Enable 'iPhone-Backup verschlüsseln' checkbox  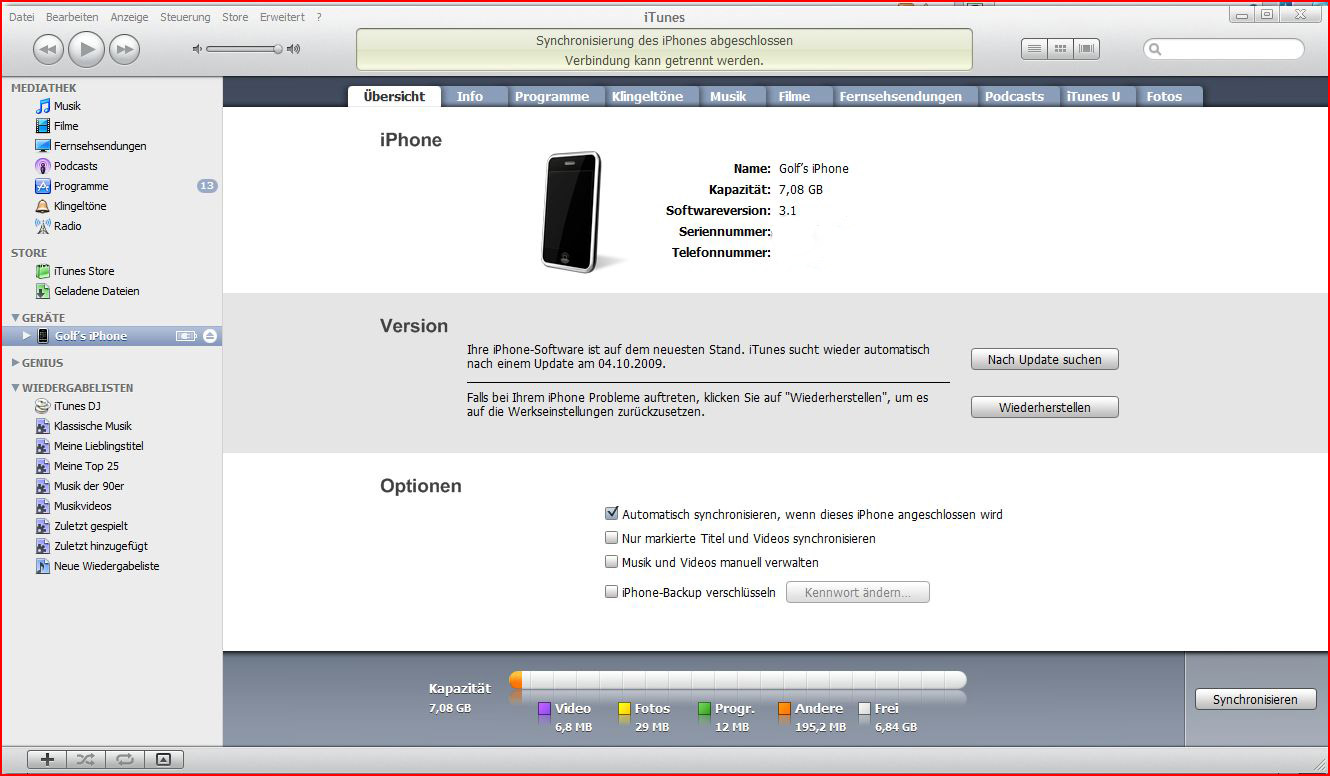tap(612, 592)
